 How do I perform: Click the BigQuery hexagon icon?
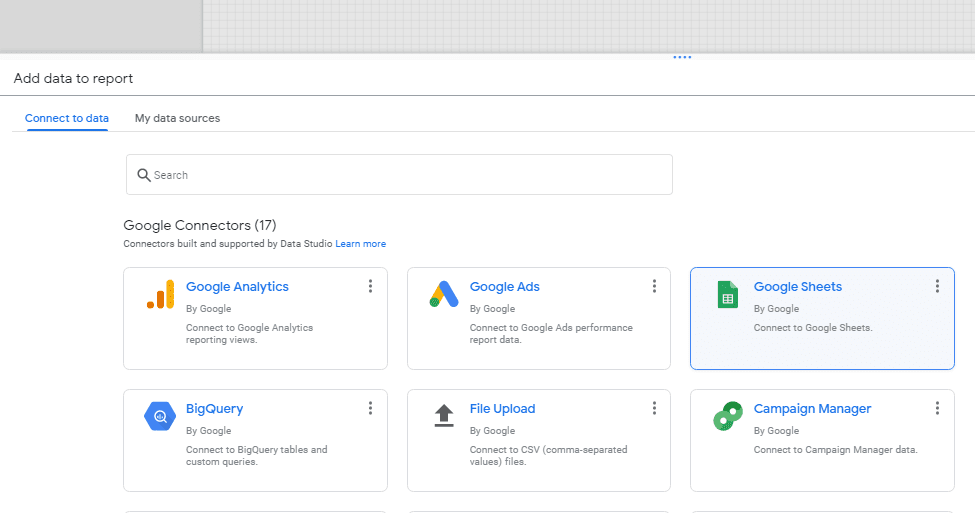(x=160, y=416)
